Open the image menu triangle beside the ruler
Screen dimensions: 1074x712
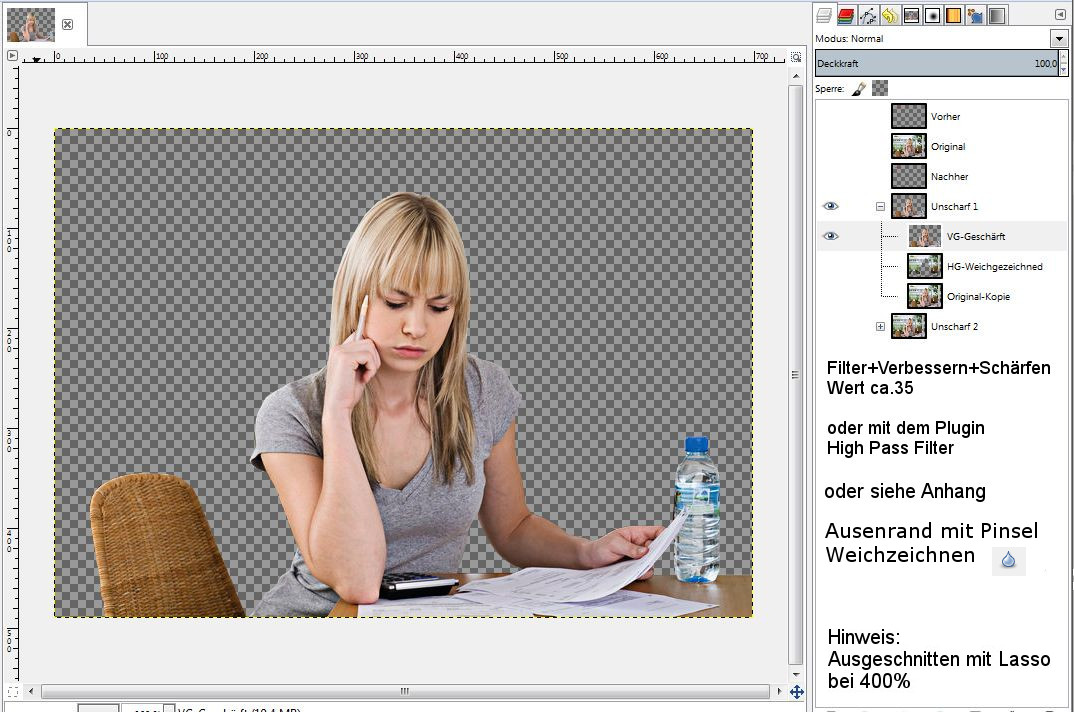point(12,56)
